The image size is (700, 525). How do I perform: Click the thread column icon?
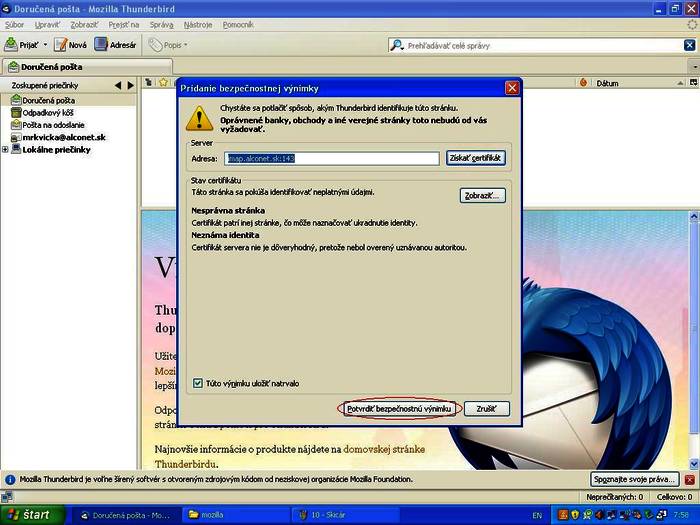(149, 83)
